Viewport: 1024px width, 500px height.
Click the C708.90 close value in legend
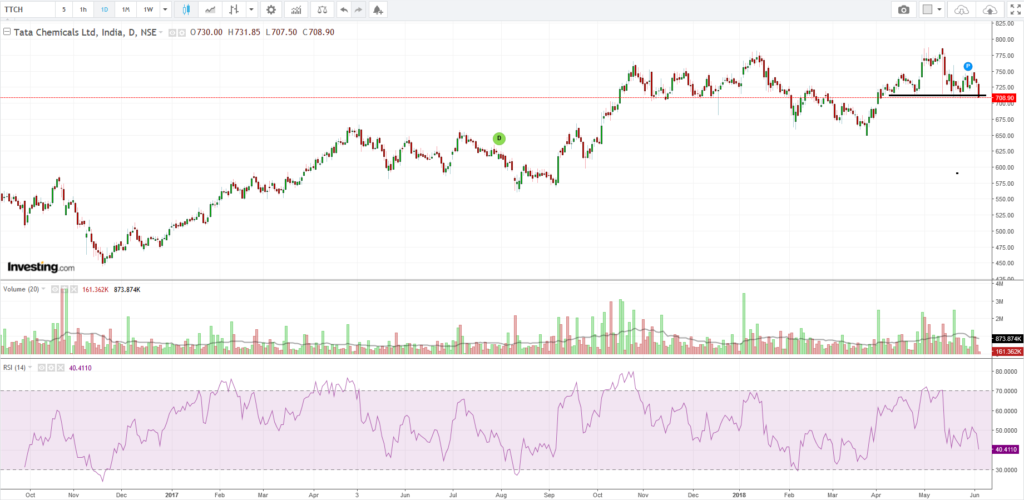point(319,32)
